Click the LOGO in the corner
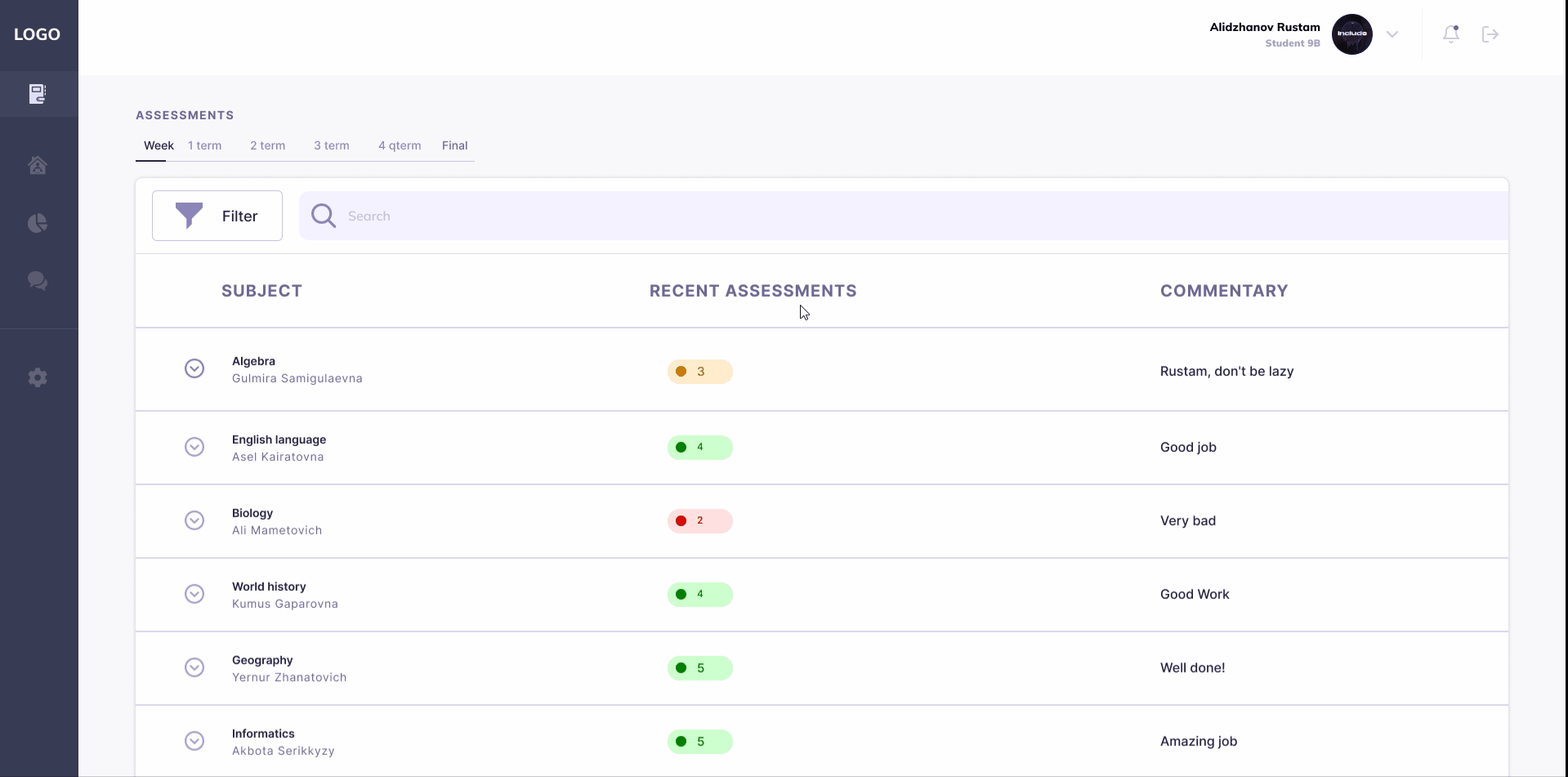Viewport: 1568px width, 777px height. 37,34
